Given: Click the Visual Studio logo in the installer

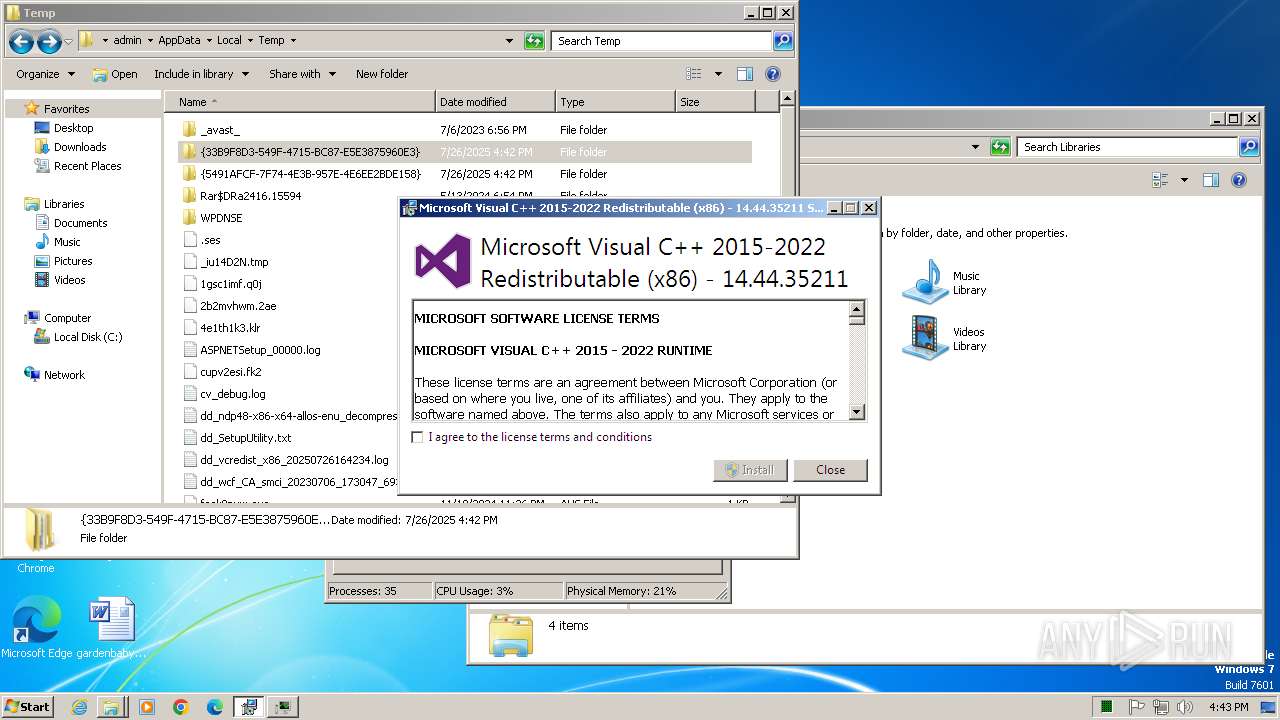Looking at the screenshot, I should pos(443,261).
